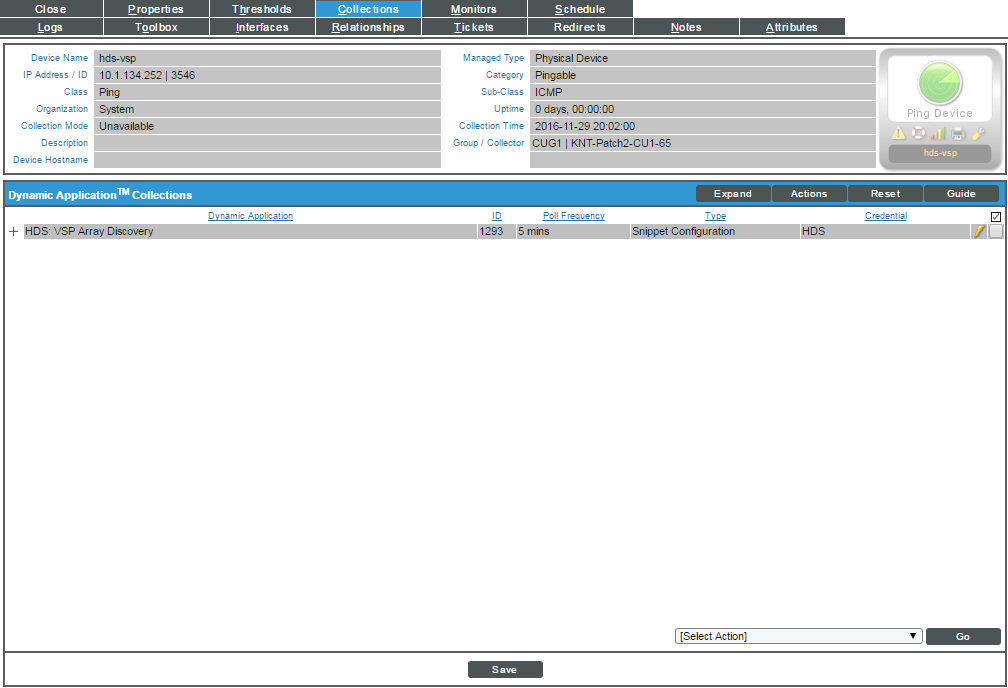Click Expand in the Dynamic Application Collections header
This screenshot has width=1008, height=688.
click(733, 193)
